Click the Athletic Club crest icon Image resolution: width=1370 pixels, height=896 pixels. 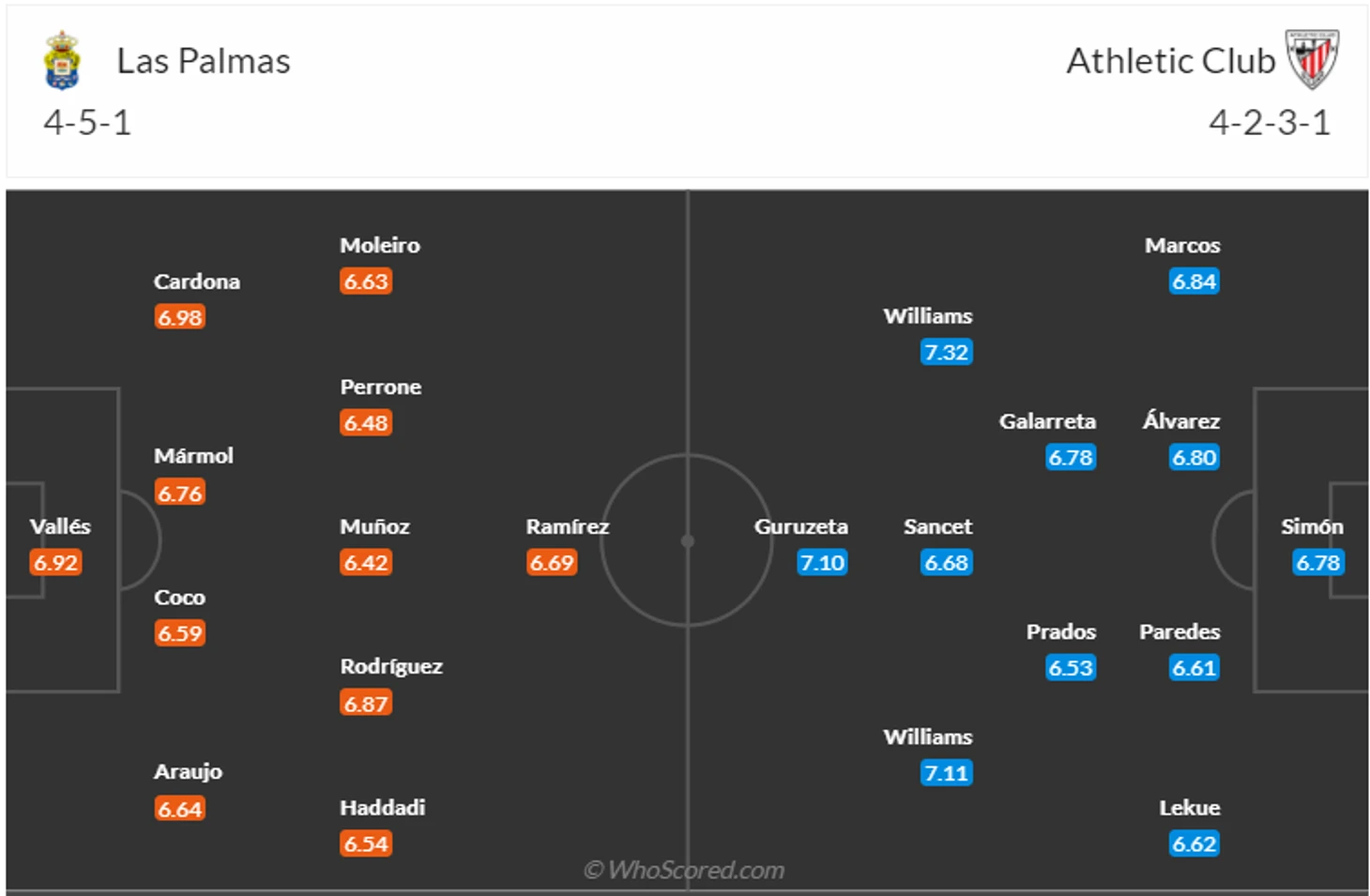pyautogui.click(x=1312, y=59)
